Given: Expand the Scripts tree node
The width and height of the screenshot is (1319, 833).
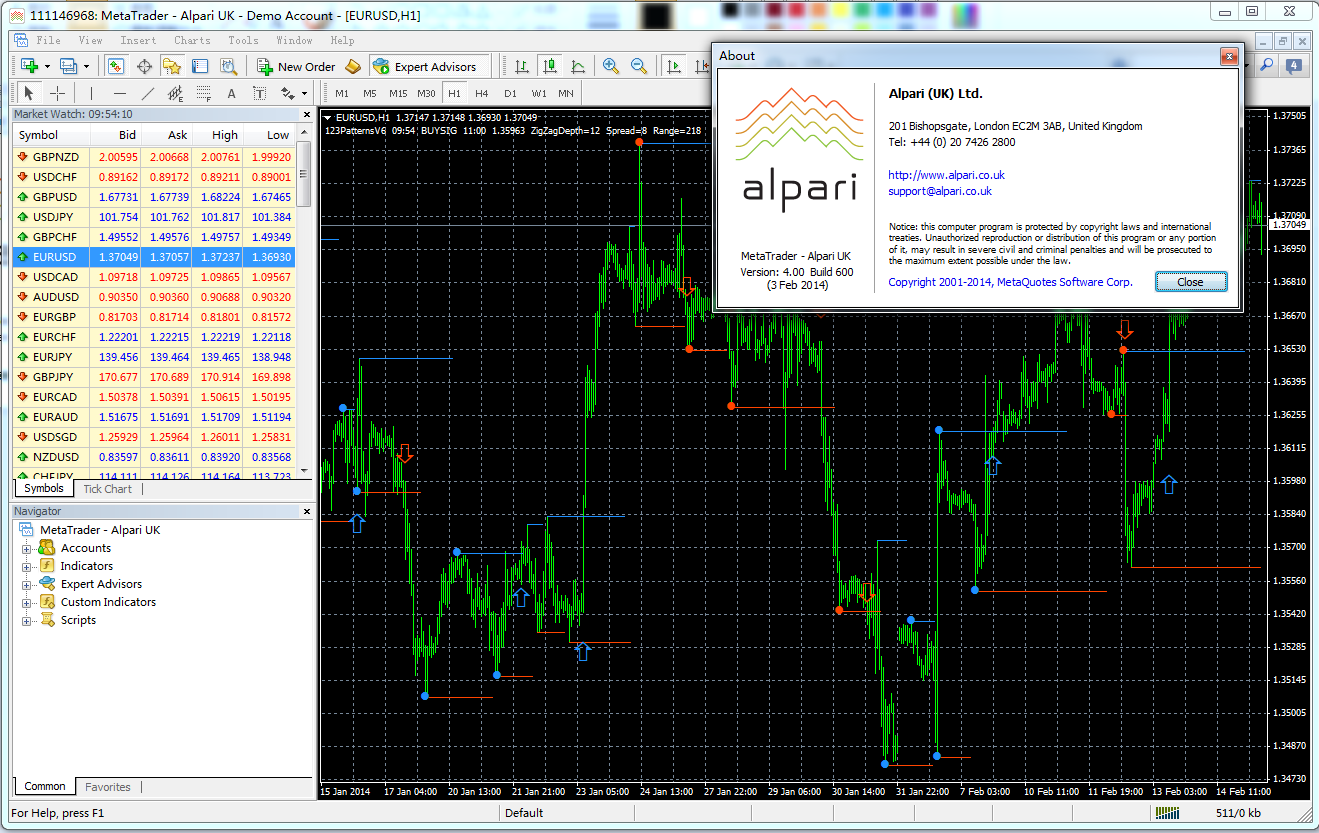Looking at the screenshot, I should [x=27, y=620].
